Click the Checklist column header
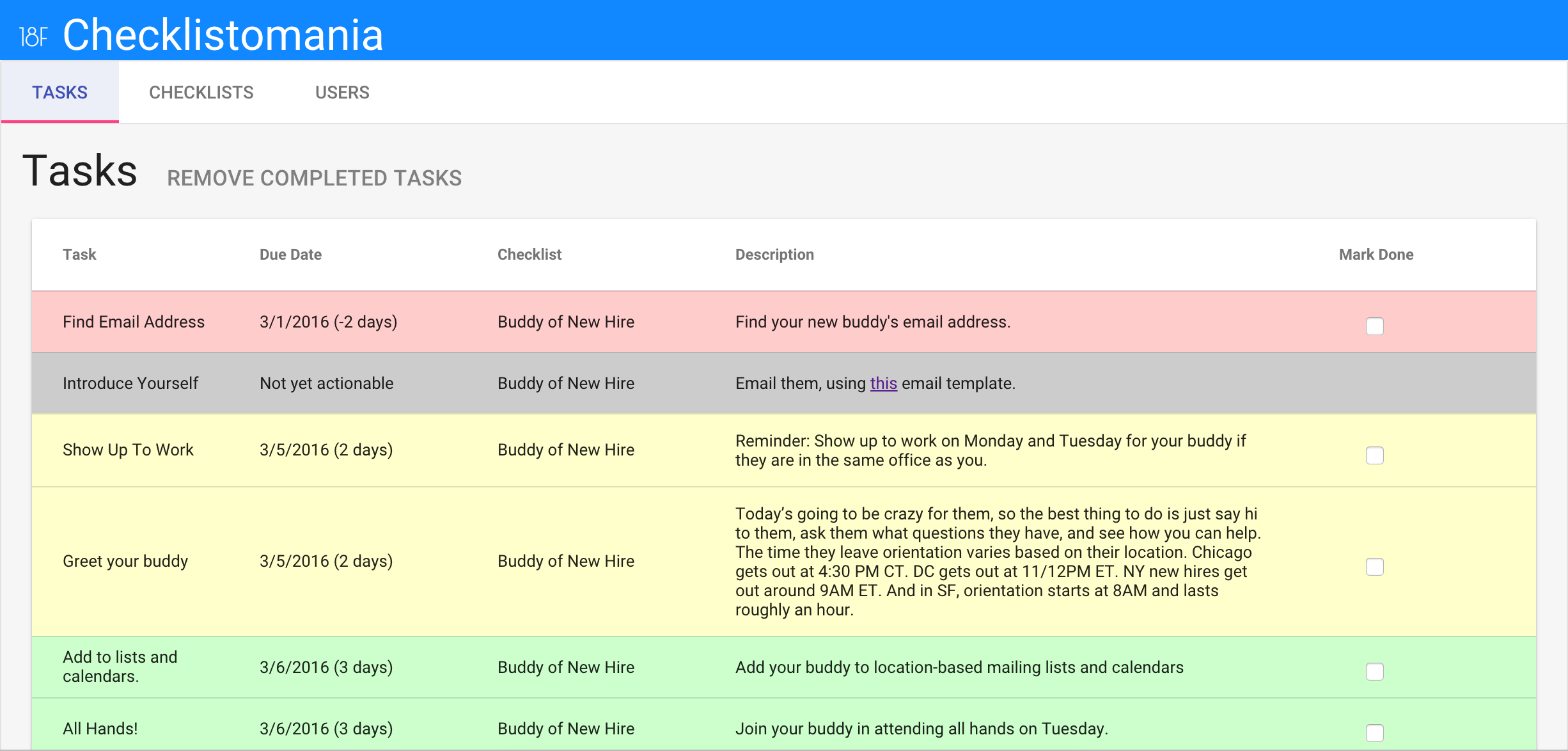 click(x=529, y=255)
